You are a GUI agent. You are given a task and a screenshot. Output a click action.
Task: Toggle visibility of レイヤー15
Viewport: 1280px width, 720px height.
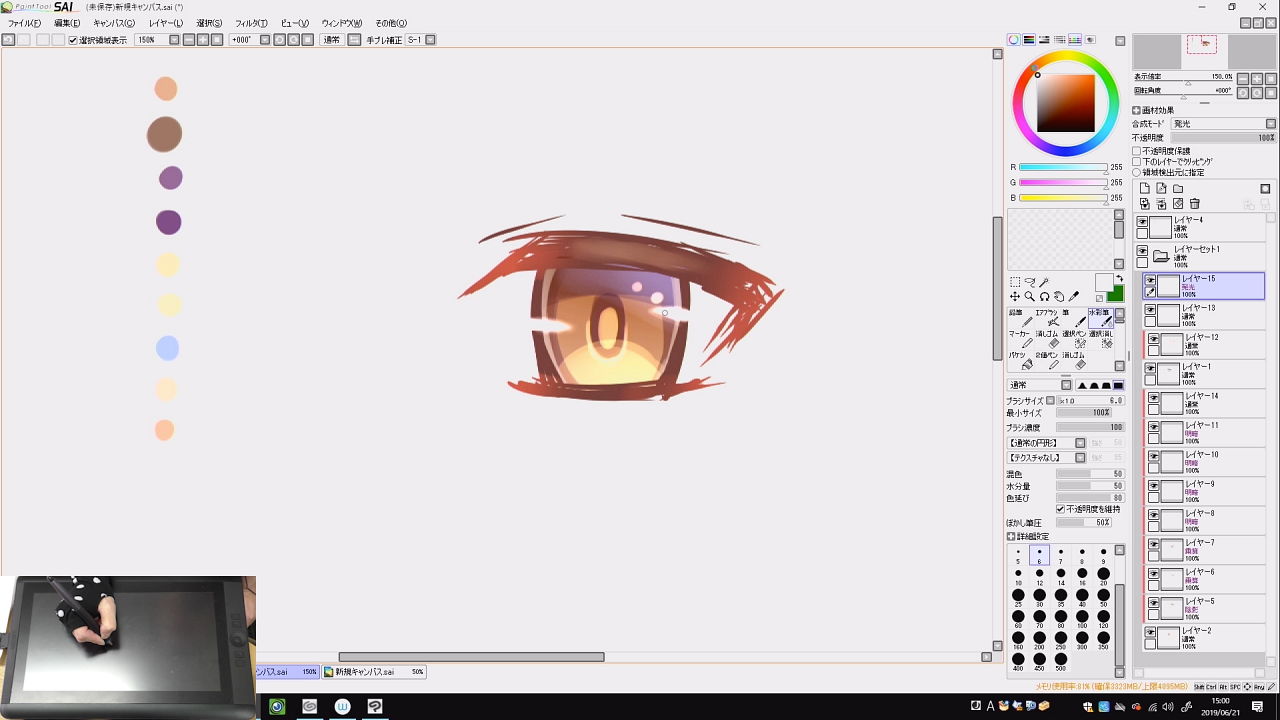coord(1150,281)
